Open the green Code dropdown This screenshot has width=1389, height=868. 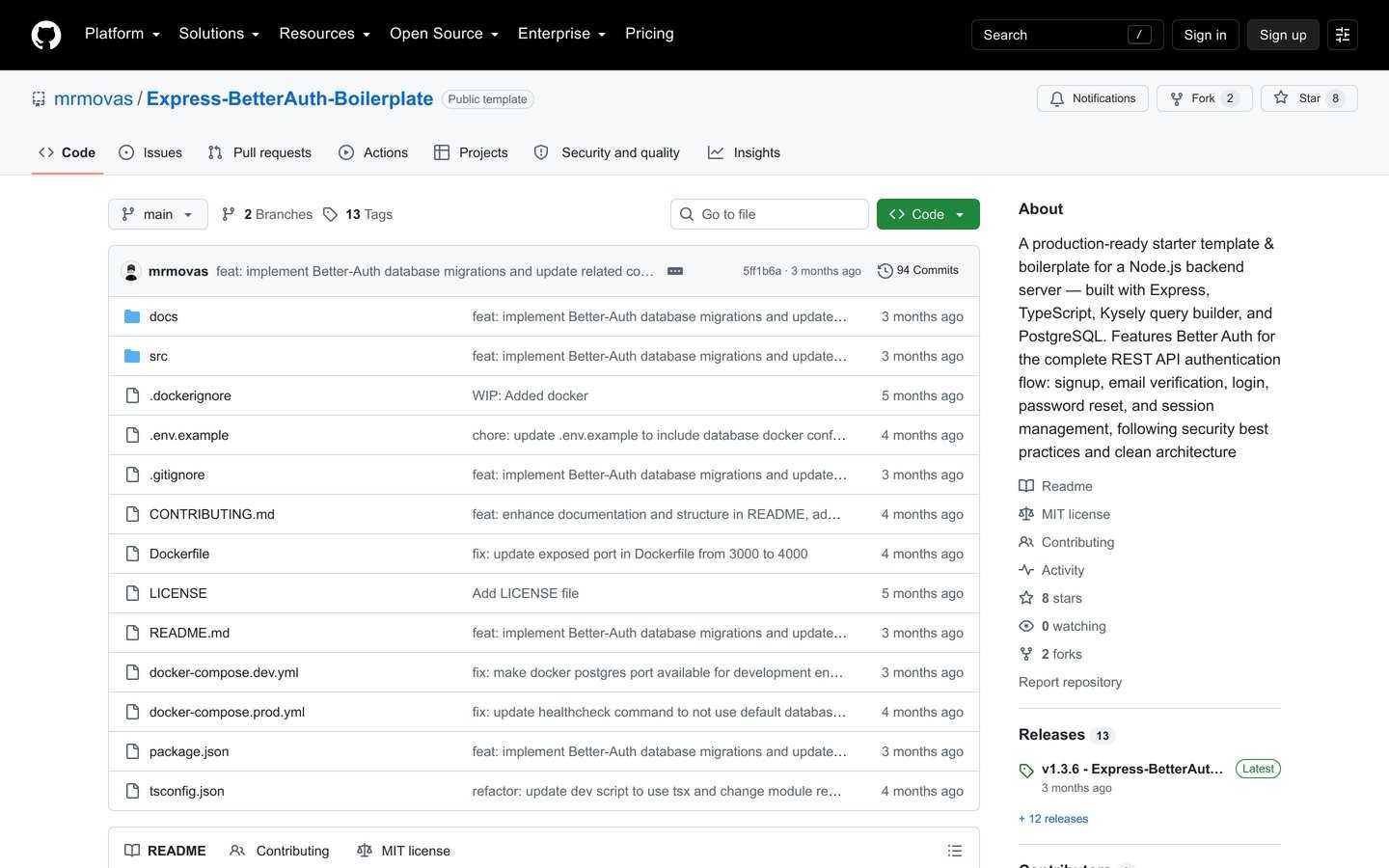(928, 214)
